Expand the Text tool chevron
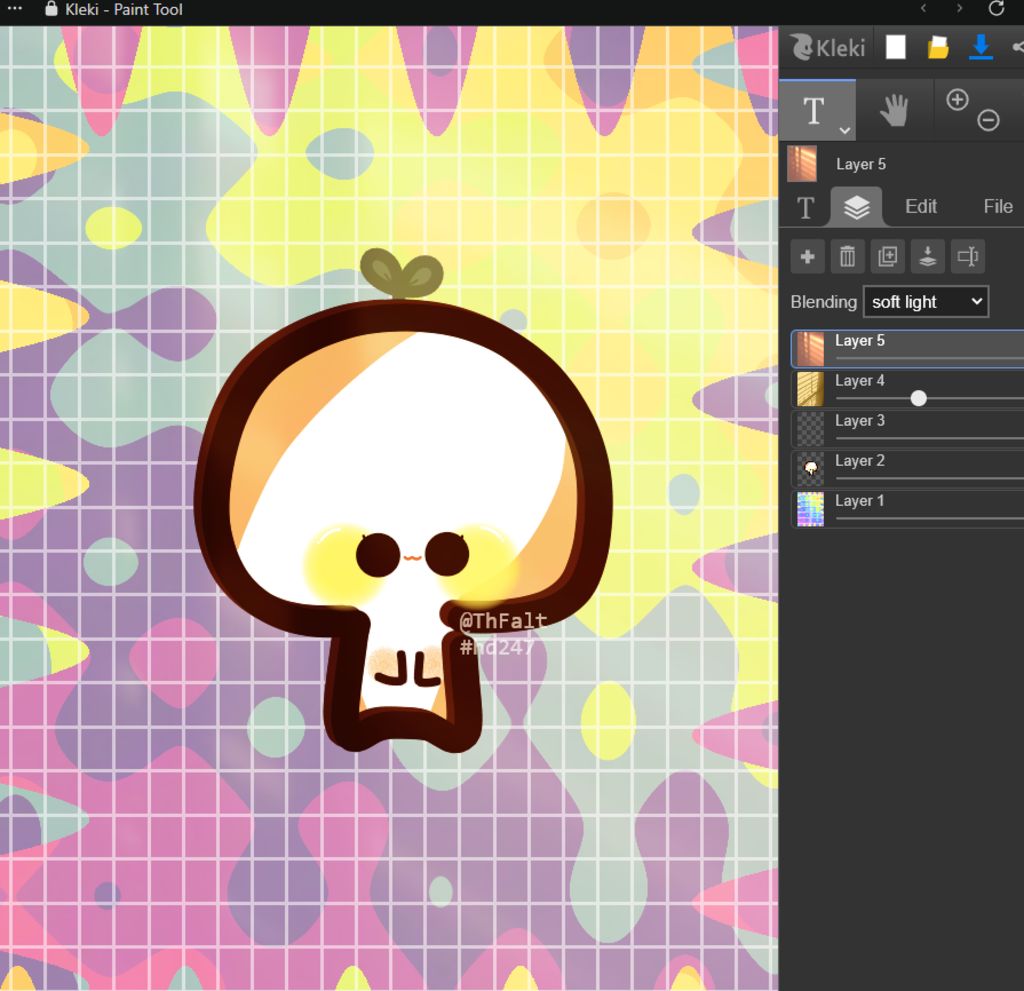Screen dimensions: 1024x991 [x=845, y=130]
